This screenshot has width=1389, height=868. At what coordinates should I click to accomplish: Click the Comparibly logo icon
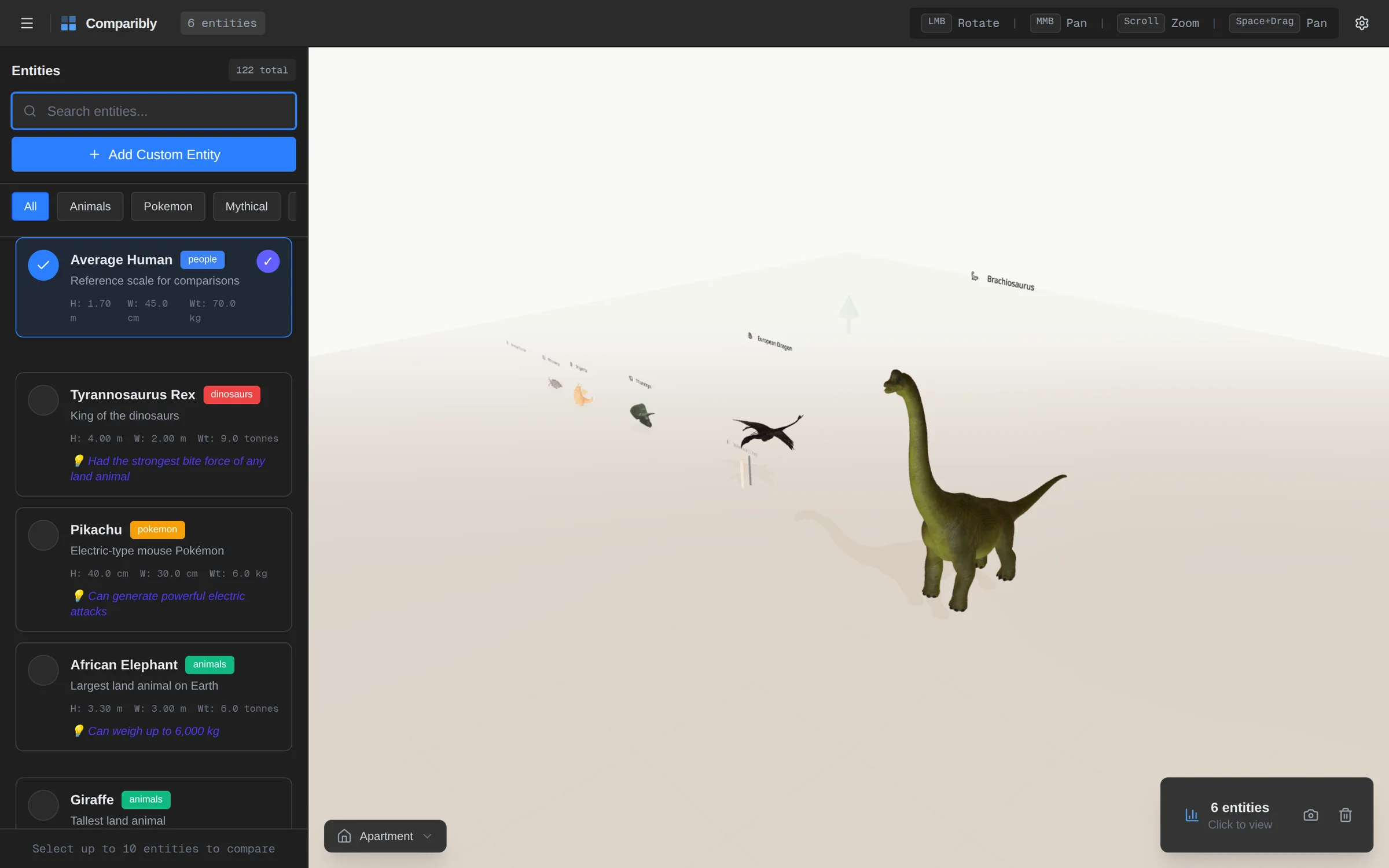[68, 23]
